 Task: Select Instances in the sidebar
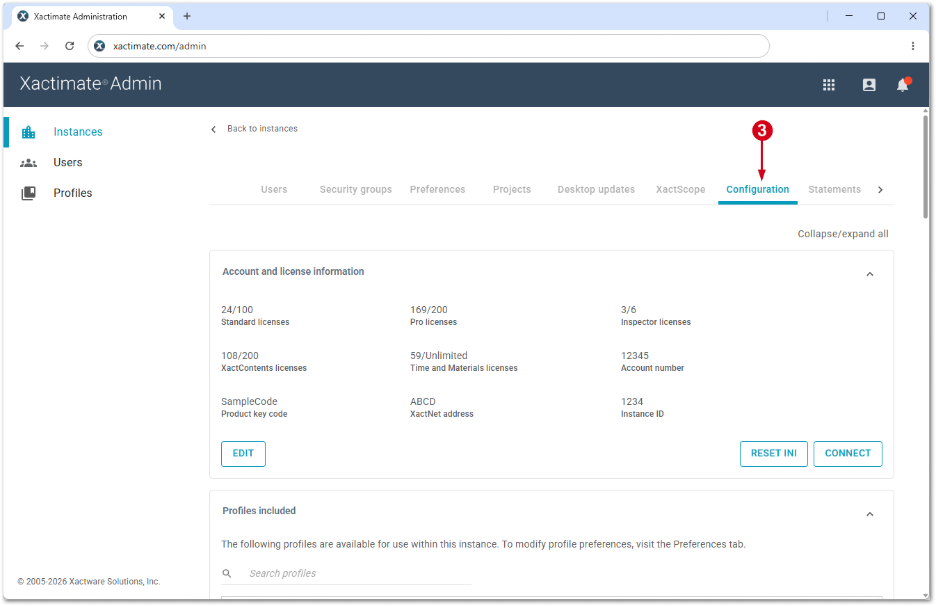tap(78, 132)
